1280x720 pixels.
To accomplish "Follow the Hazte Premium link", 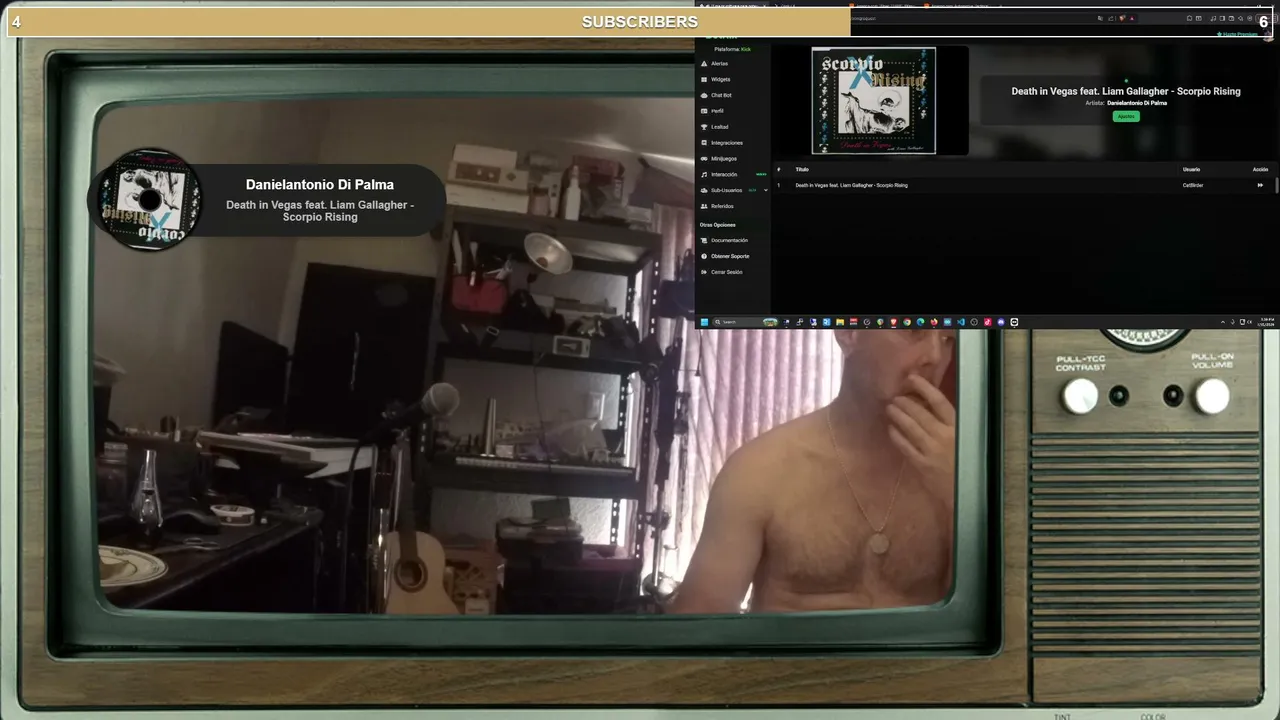I will click(x=1237, y=34).
